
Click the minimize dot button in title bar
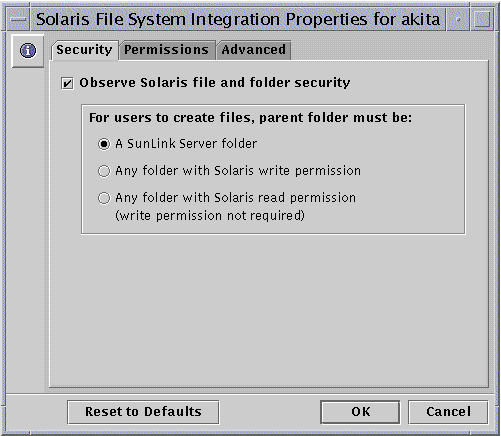459,19
